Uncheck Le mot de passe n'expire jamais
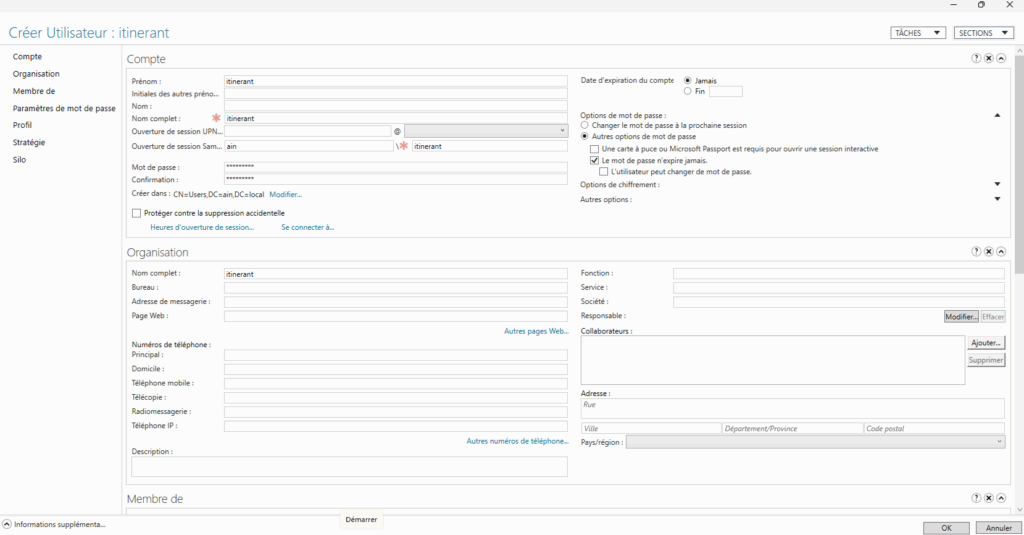Viewport: 1024px width, 535px height. [x=594, y=160]
